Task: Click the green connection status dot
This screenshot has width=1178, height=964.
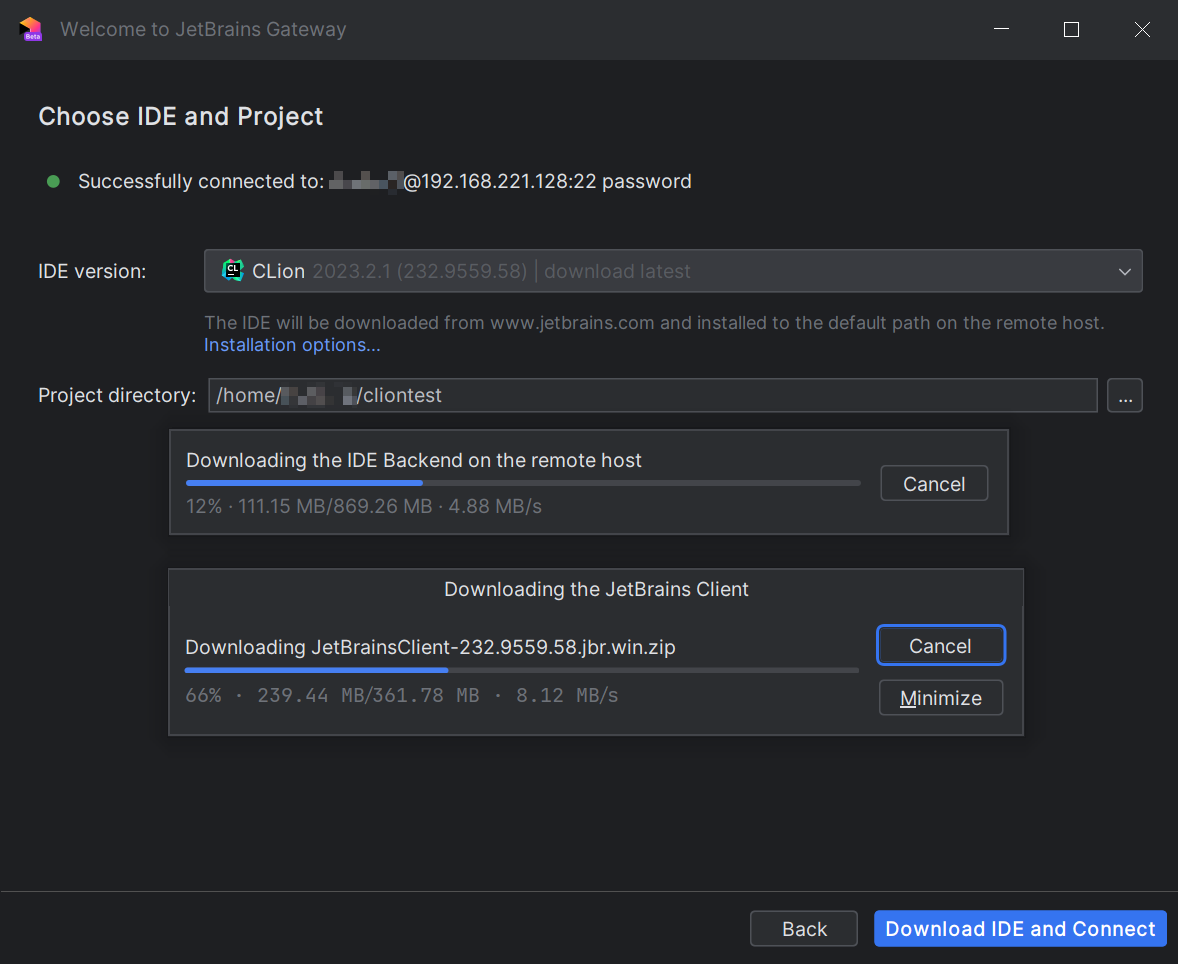Action: [53, 181]
